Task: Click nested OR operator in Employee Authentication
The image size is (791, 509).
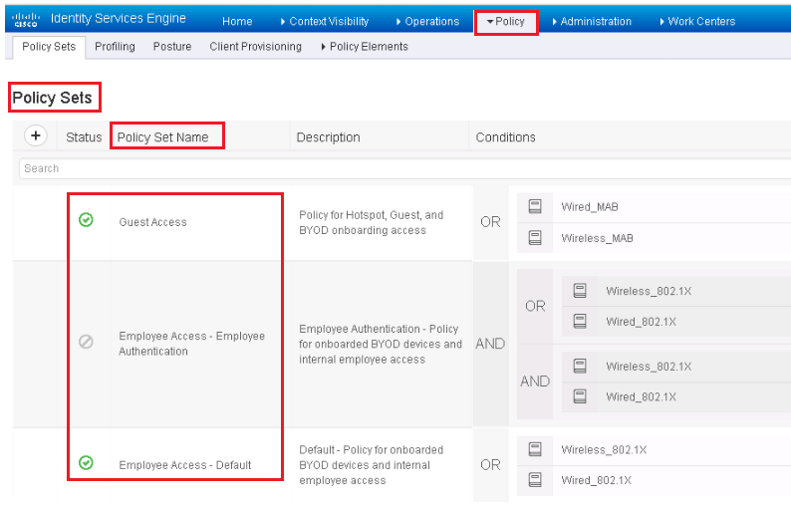Action: (535, 306)
